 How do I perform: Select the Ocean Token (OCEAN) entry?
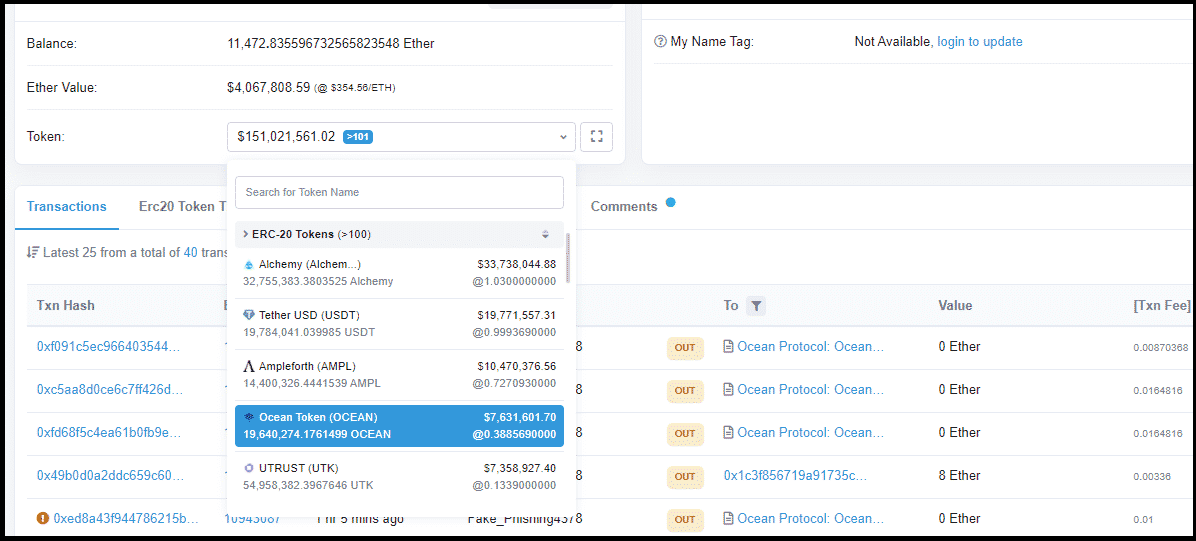coord(399,426)
